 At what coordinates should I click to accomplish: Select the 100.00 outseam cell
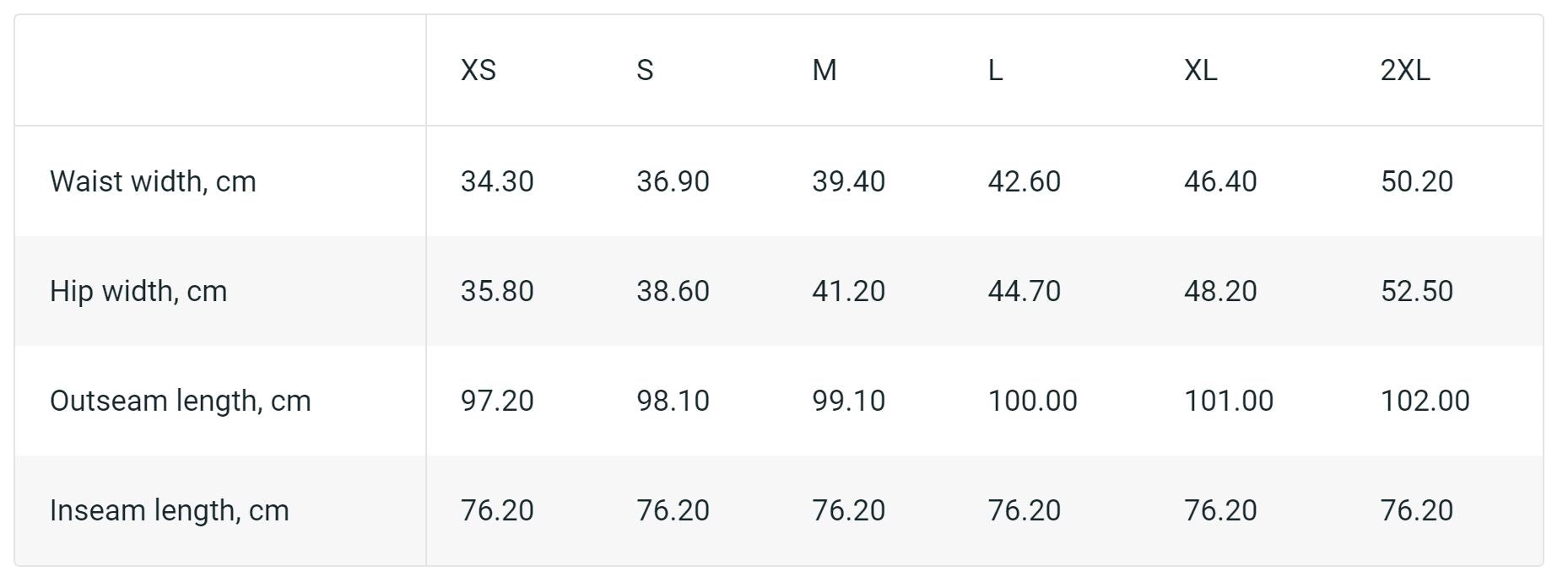(x=1032, y=401)
